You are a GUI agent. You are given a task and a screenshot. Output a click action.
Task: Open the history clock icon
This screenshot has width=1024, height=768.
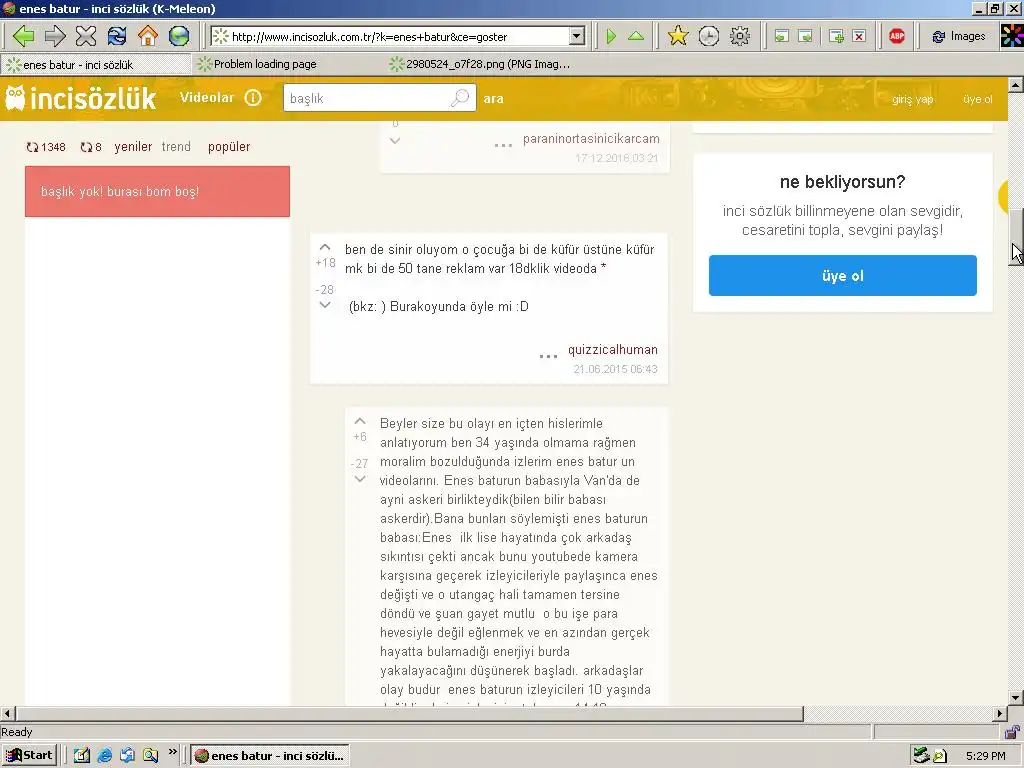(709, 36)
